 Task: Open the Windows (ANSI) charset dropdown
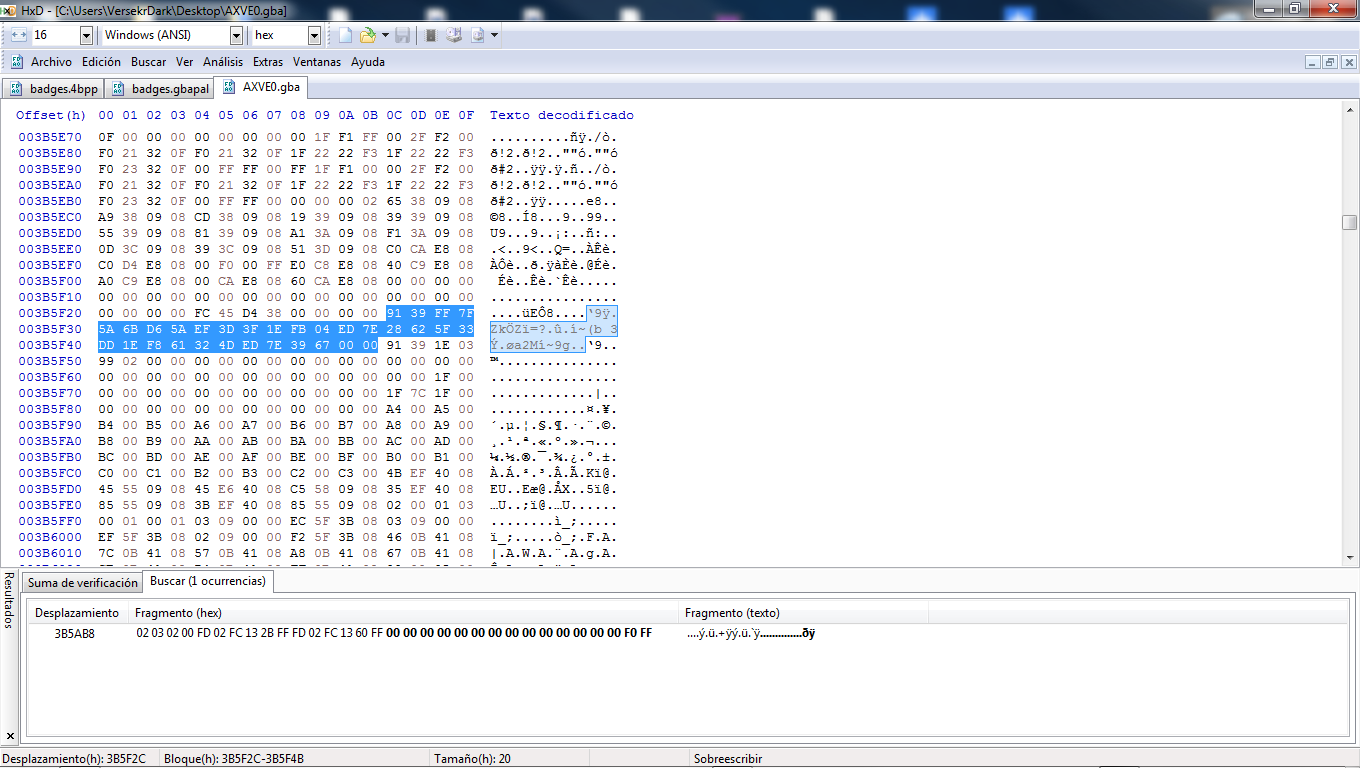(x=237, y=35)
